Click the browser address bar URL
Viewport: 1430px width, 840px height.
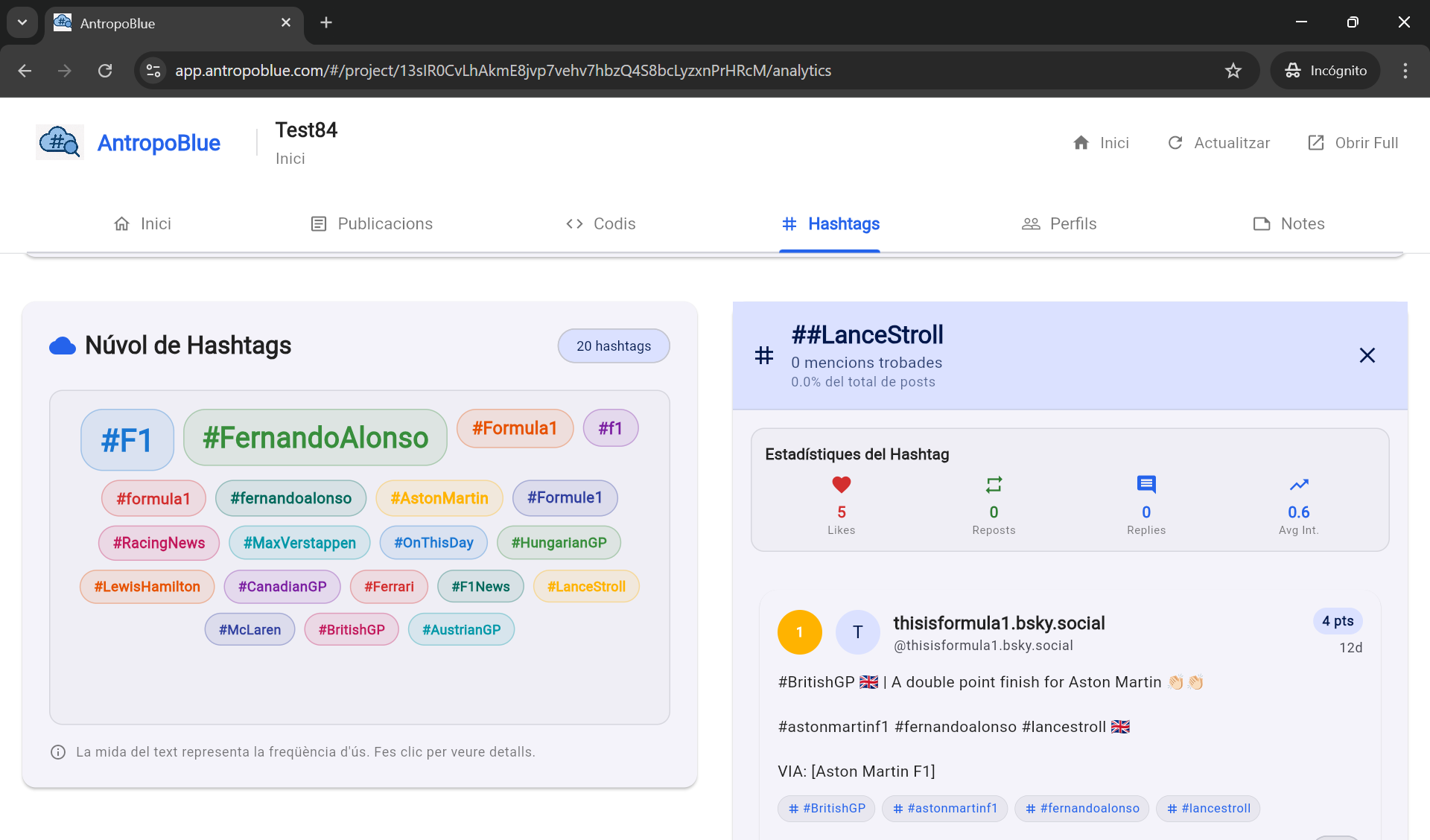point(503,71)
